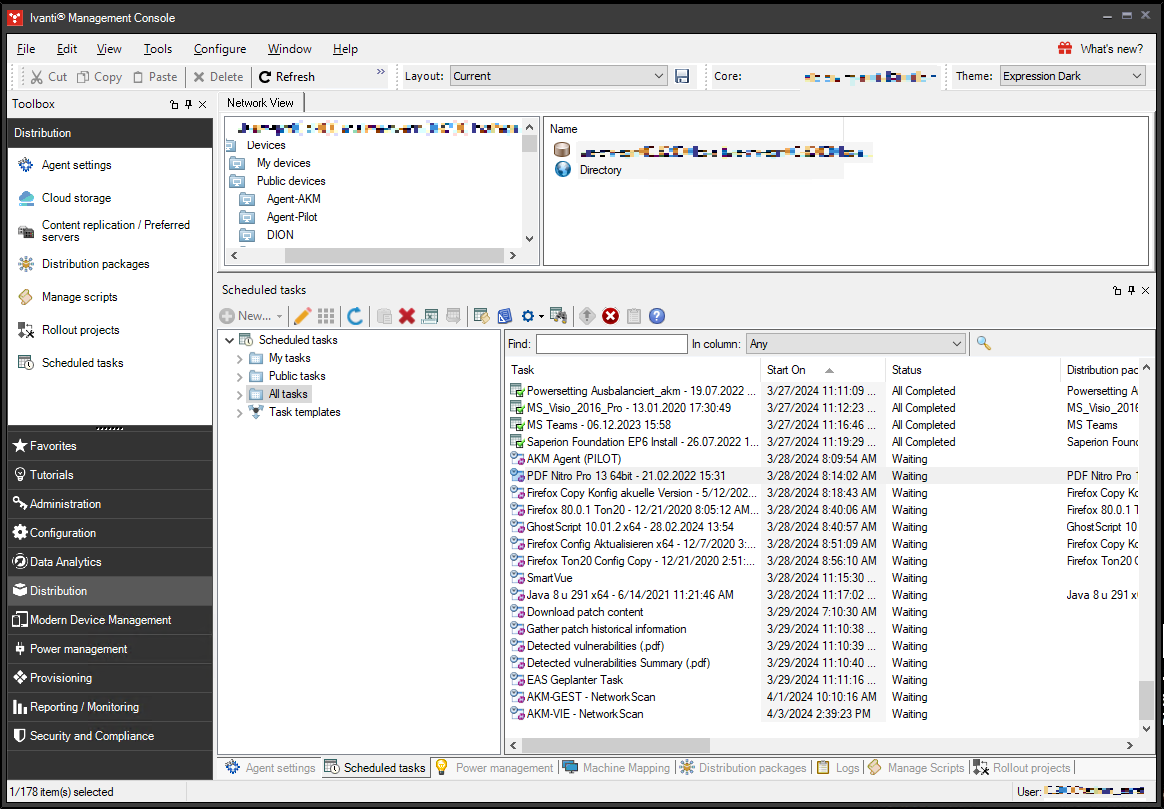Open Manage scripts in the Toolbox
Image resolution: width=1164 pixels, height=809 pixels.
click(x=79, y=297)
